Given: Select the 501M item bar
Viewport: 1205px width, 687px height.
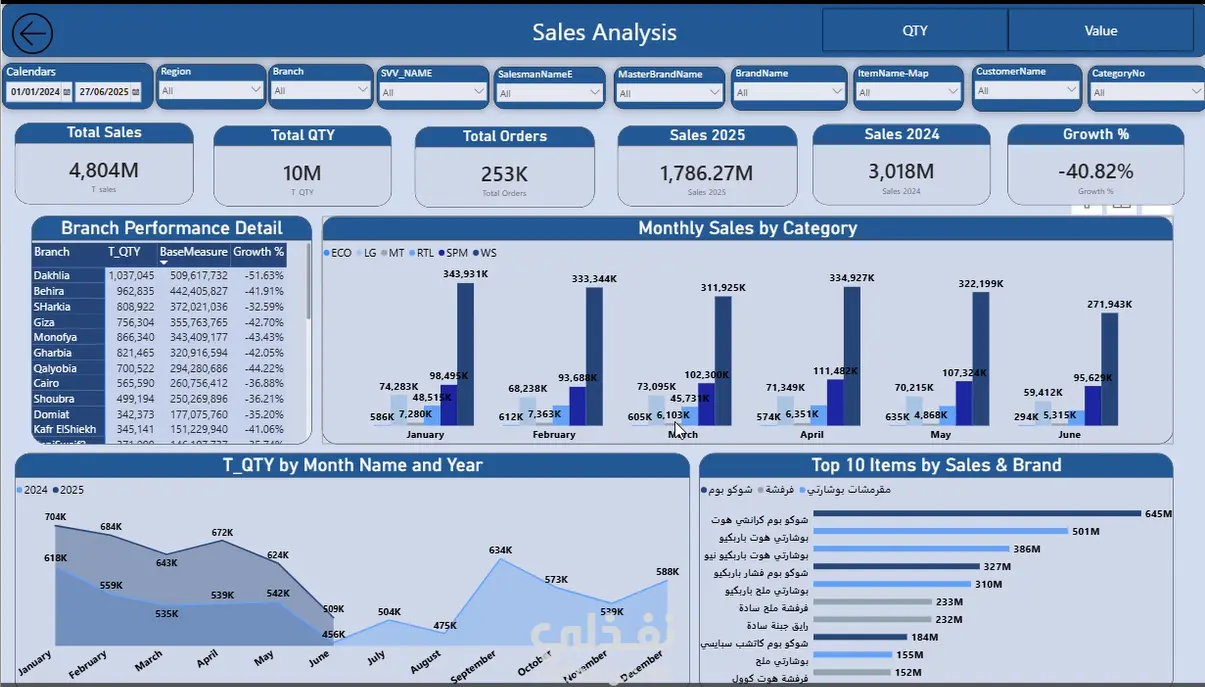Looking at the screenshot, I should (941, 532).
